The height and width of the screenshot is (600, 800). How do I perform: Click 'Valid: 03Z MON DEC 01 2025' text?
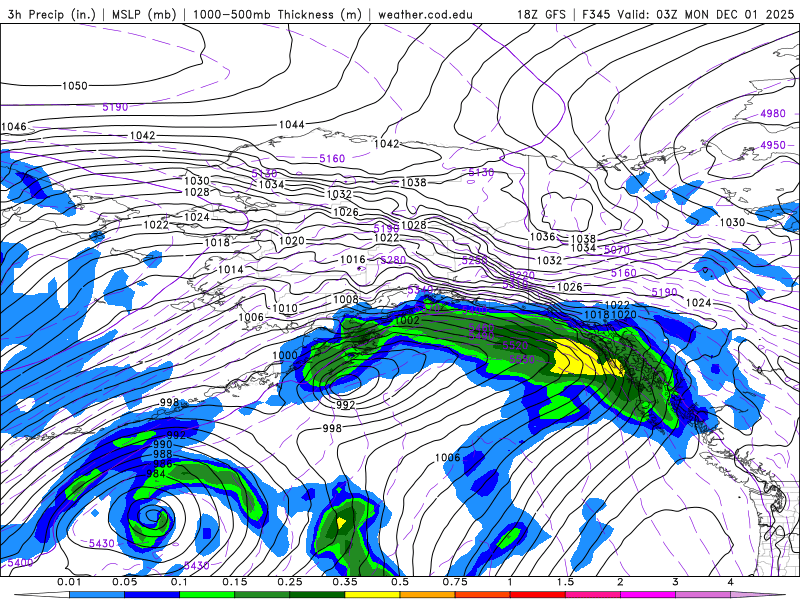click(x=706, y=14)
